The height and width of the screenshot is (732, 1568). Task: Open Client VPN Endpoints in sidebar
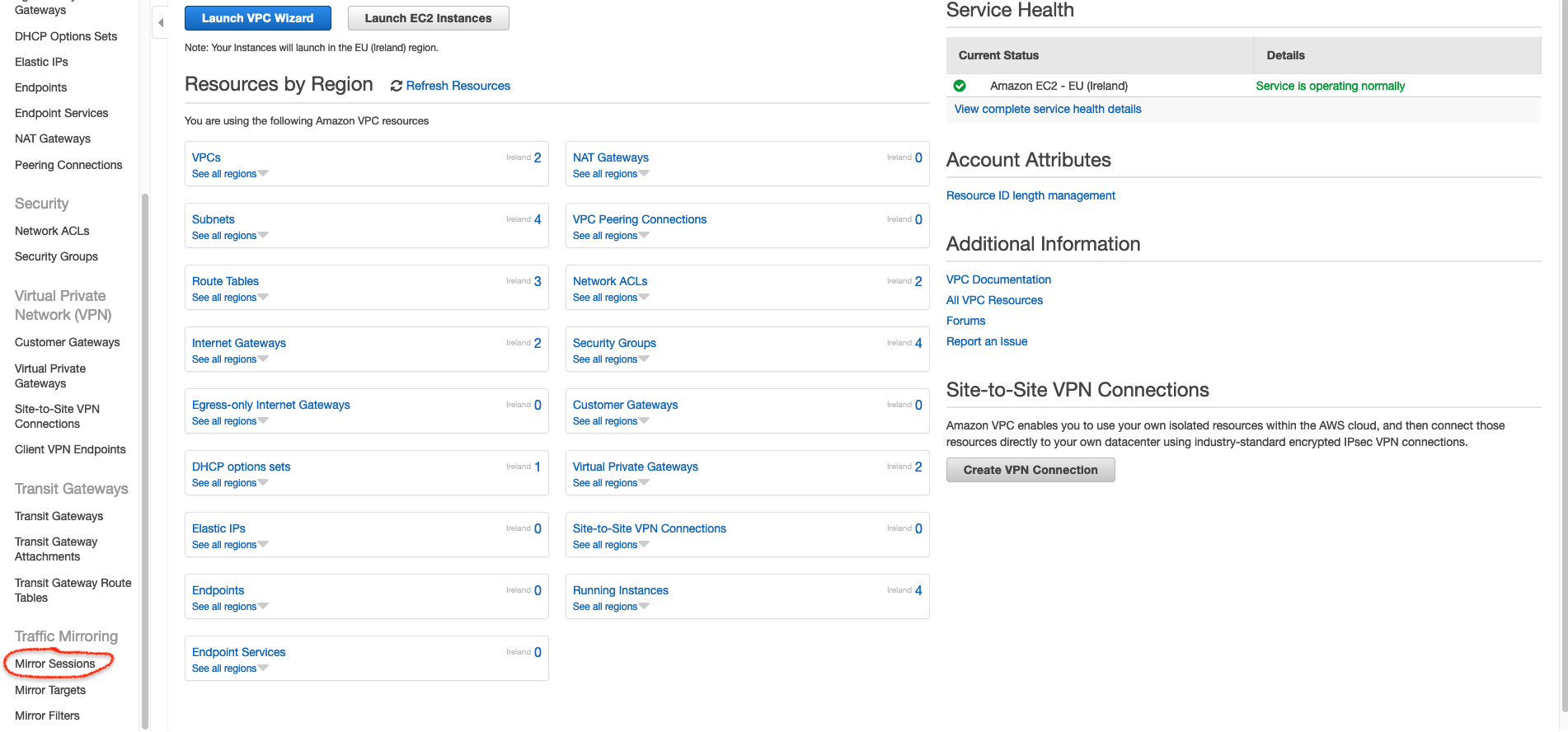pyautogui.click(x=70, y=449)
